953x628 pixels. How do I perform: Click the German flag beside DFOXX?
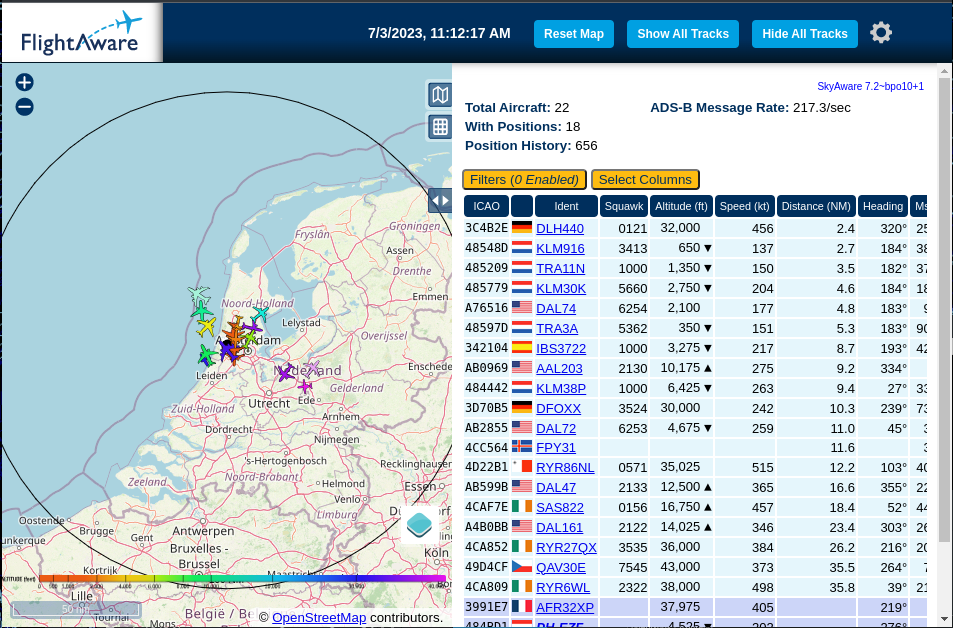tap(521, 408)
